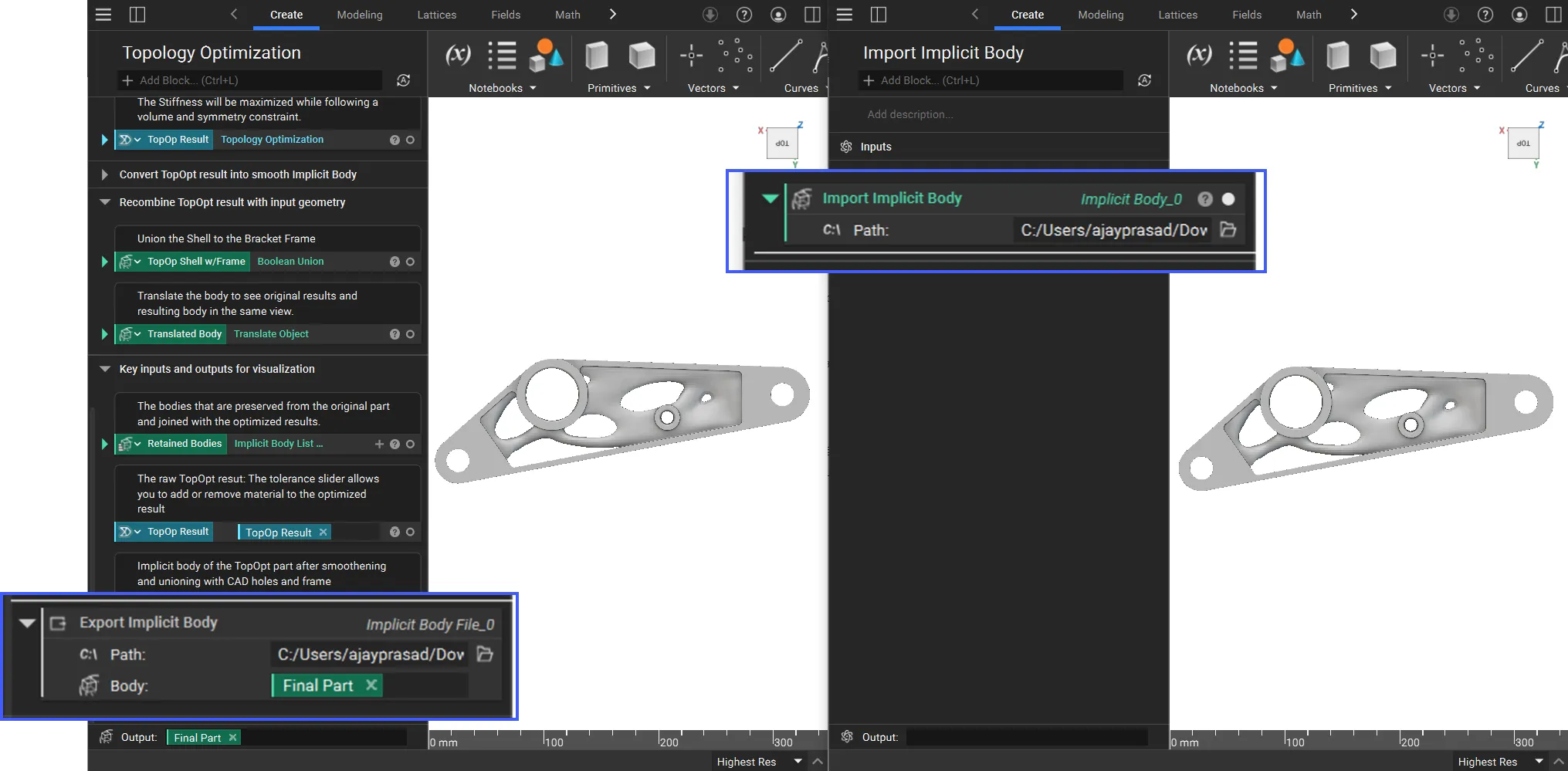Select first Primitives box icon in left window
Screen dimensions: 1568x771
click(596, 56)
